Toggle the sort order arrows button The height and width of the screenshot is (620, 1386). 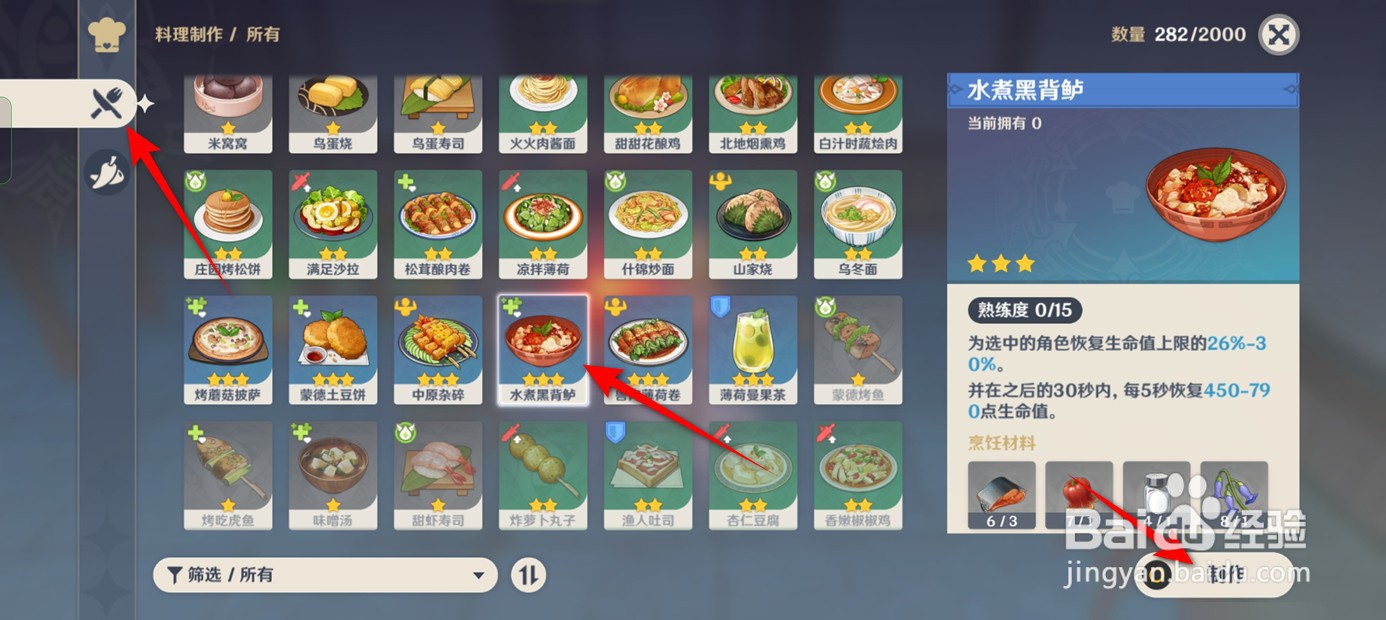point(529,575)
